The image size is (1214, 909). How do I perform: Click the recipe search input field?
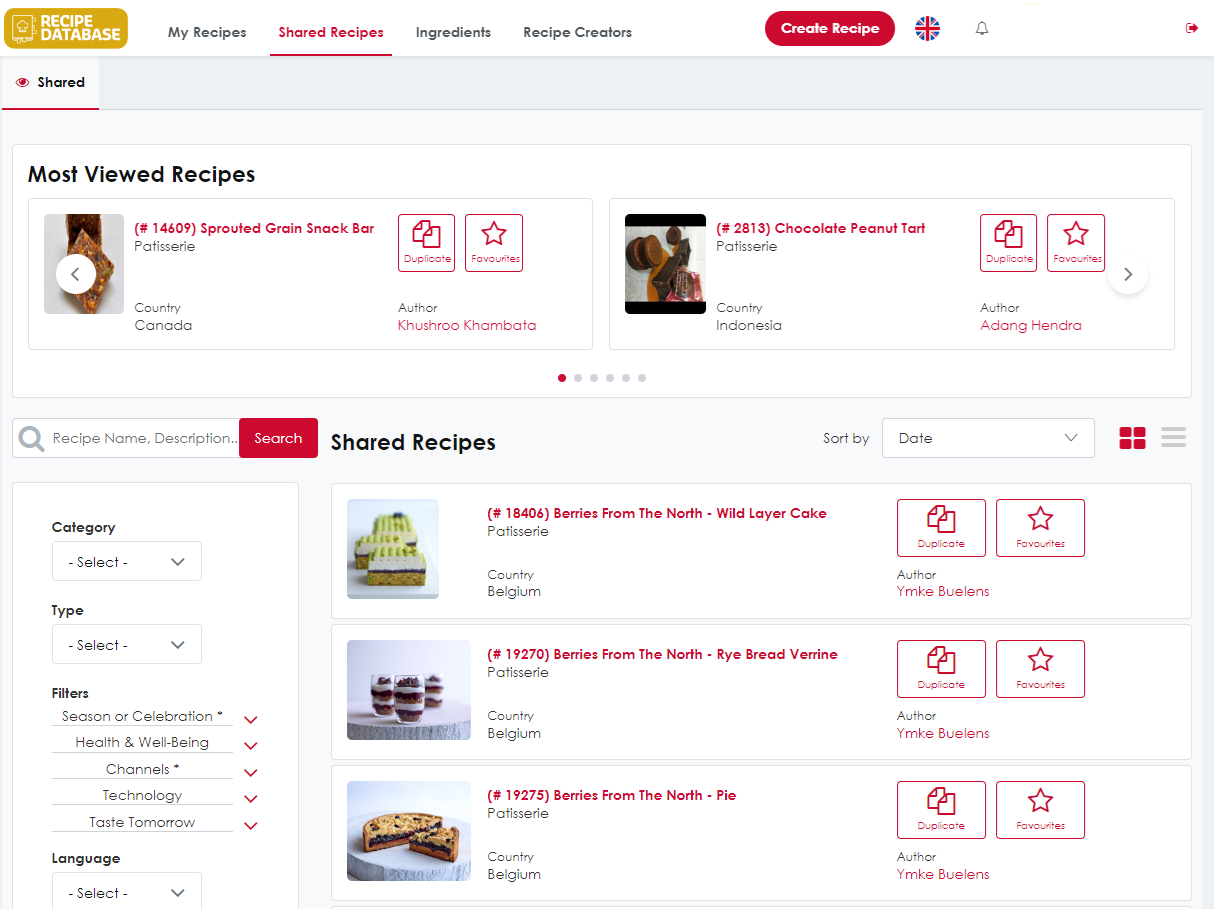point(144,438)
